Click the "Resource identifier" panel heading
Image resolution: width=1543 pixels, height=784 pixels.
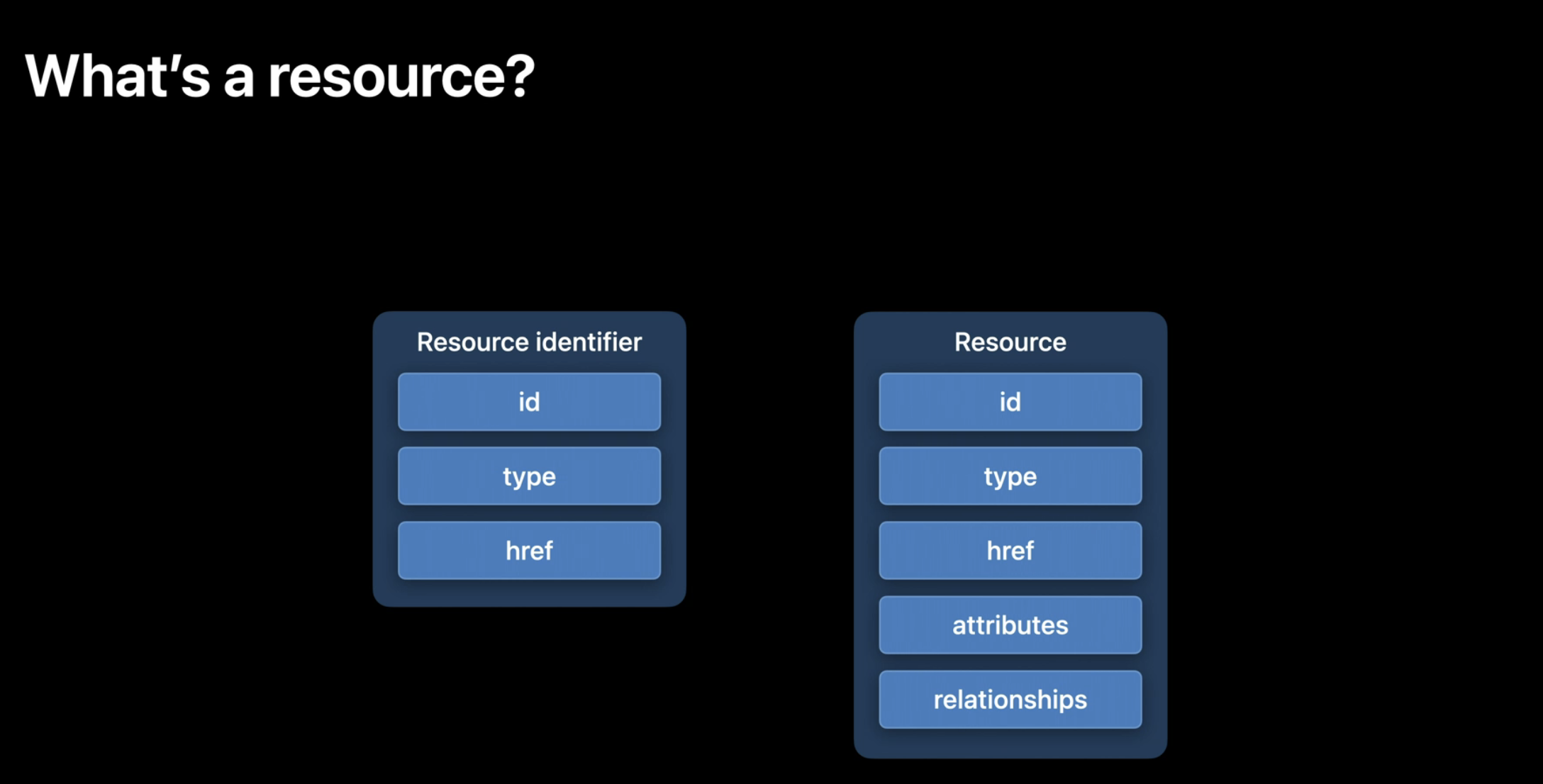[529, 342]
